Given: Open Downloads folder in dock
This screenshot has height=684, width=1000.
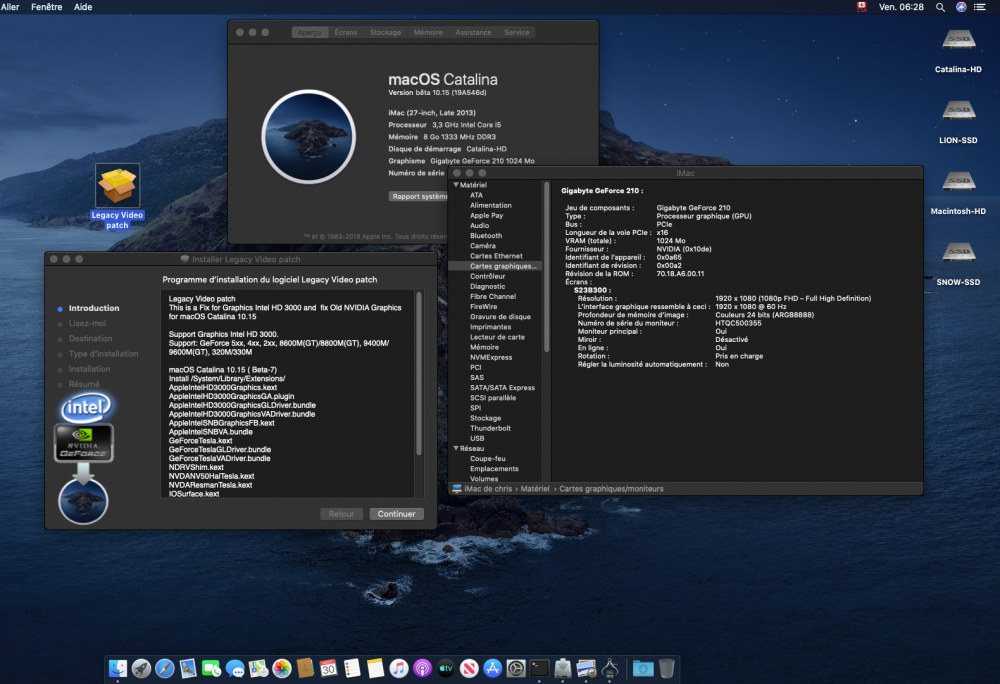Looking at the screenshot, I should coord(643,668).
